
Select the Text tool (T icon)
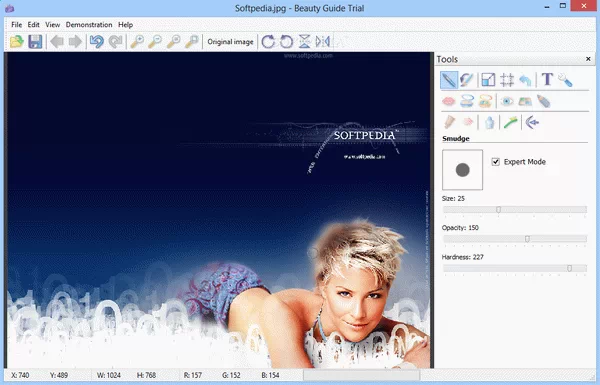547,80
